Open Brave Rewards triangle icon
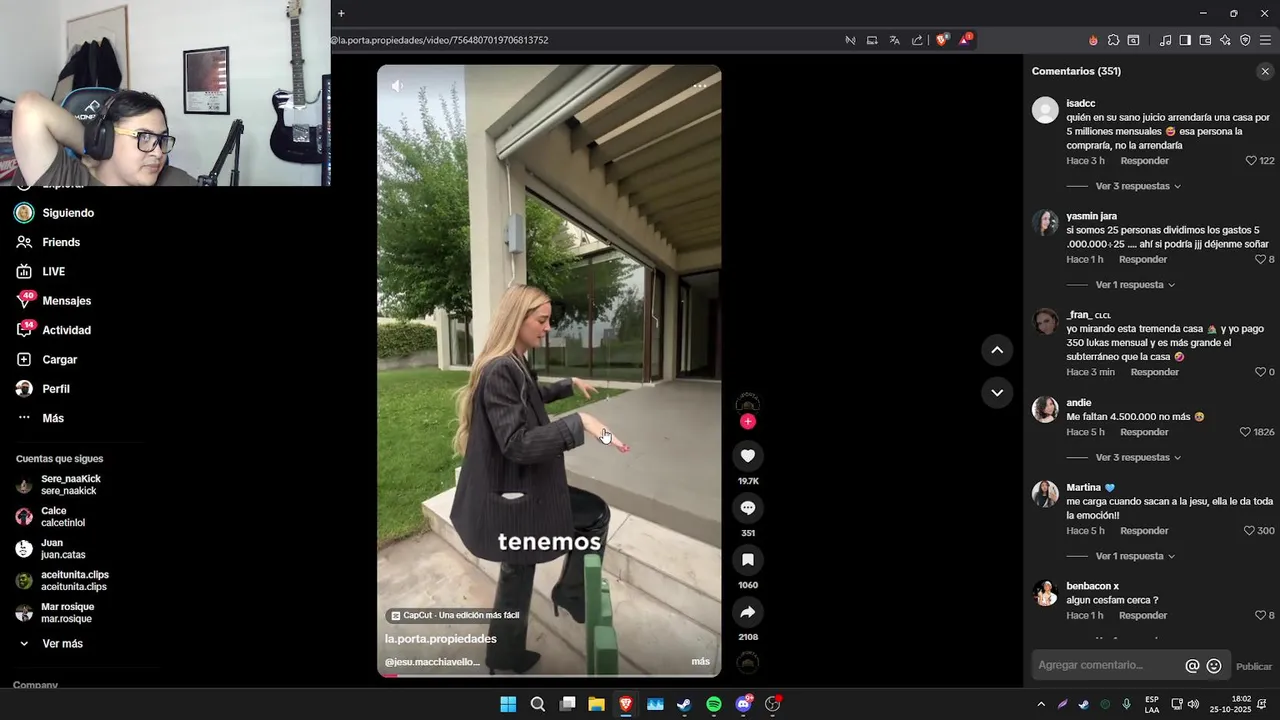Image resolution: width=1280 pixels, height=720 pixels. (965, 40)
